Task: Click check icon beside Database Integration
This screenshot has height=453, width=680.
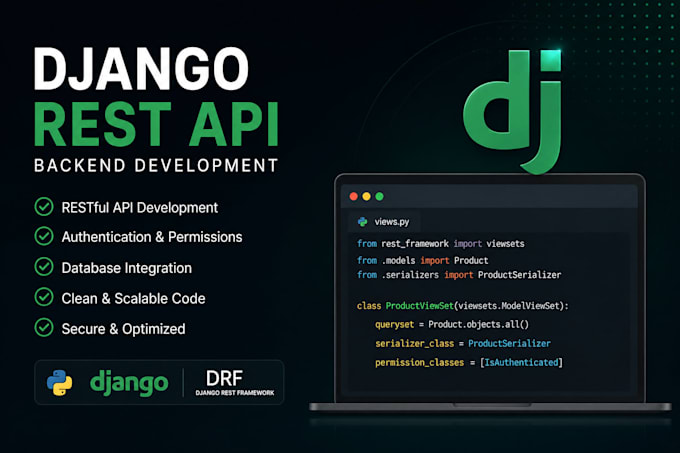Action: (x=44, y=267)
